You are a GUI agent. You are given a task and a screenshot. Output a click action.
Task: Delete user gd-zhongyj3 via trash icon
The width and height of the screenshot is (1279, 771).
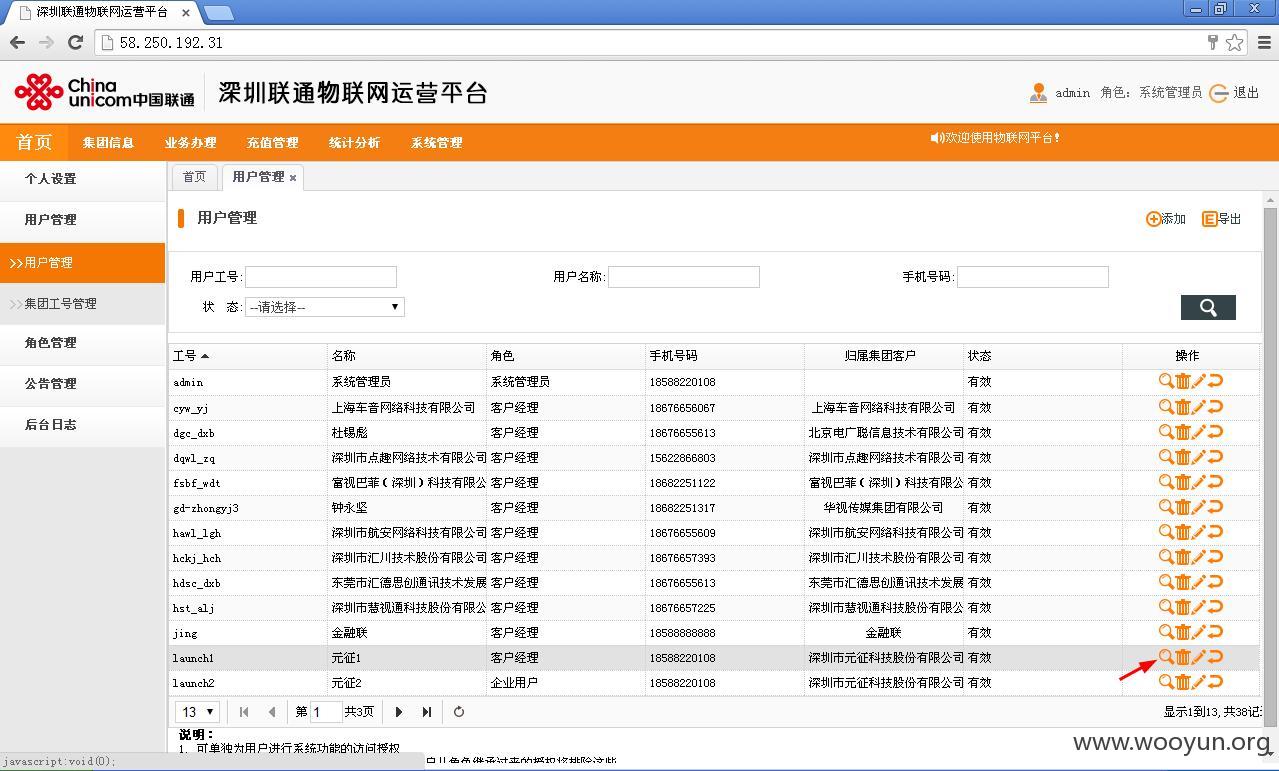[1182, 507]
